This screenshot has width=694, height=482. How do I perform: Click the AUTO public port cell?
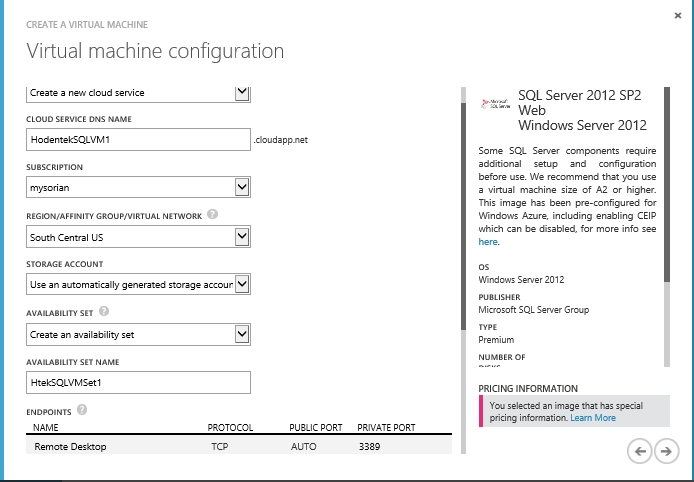pyautogui.click(x=304, y=447)
